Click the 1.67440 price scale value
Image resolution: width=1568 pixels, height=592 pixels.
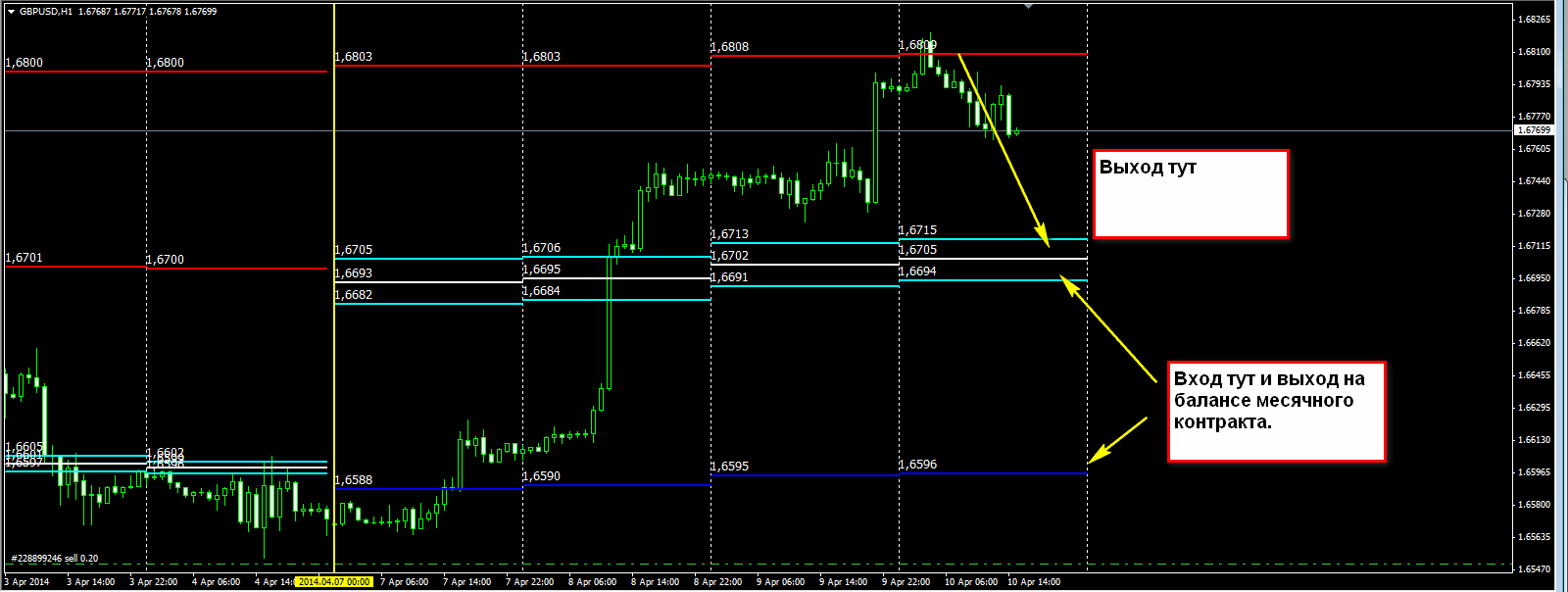[1535, 181]
